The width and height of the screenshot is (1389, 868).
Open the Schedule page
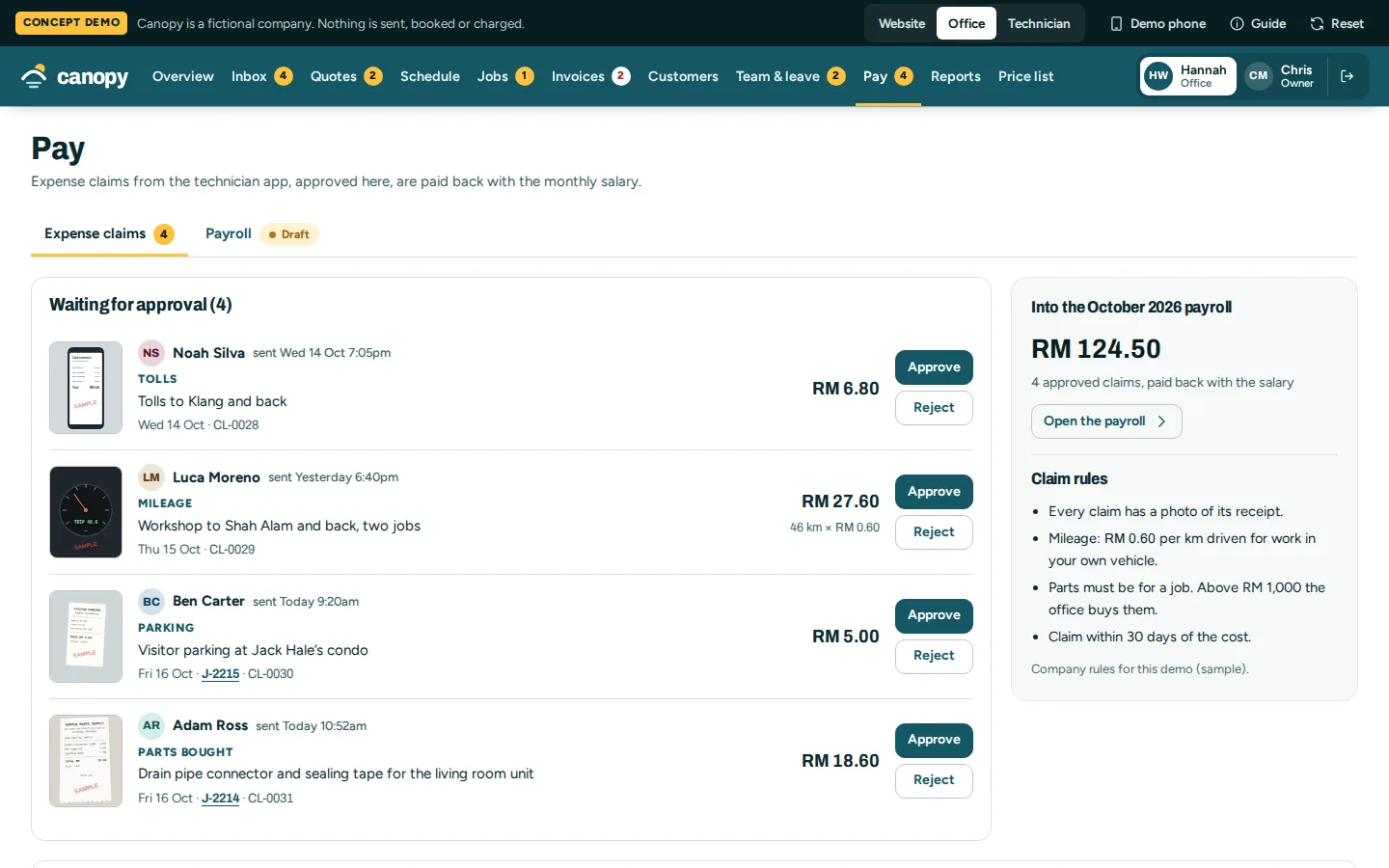(430, 76)
